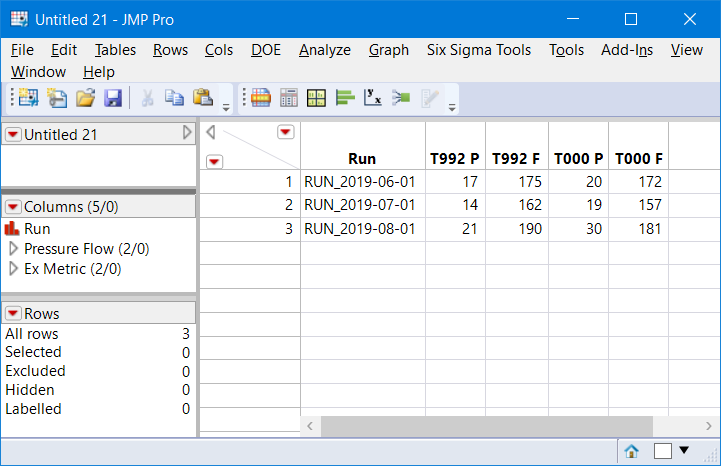The image size is (721, 466).
Task: Click the Home window icon in status bar
Action: point(631,451)
